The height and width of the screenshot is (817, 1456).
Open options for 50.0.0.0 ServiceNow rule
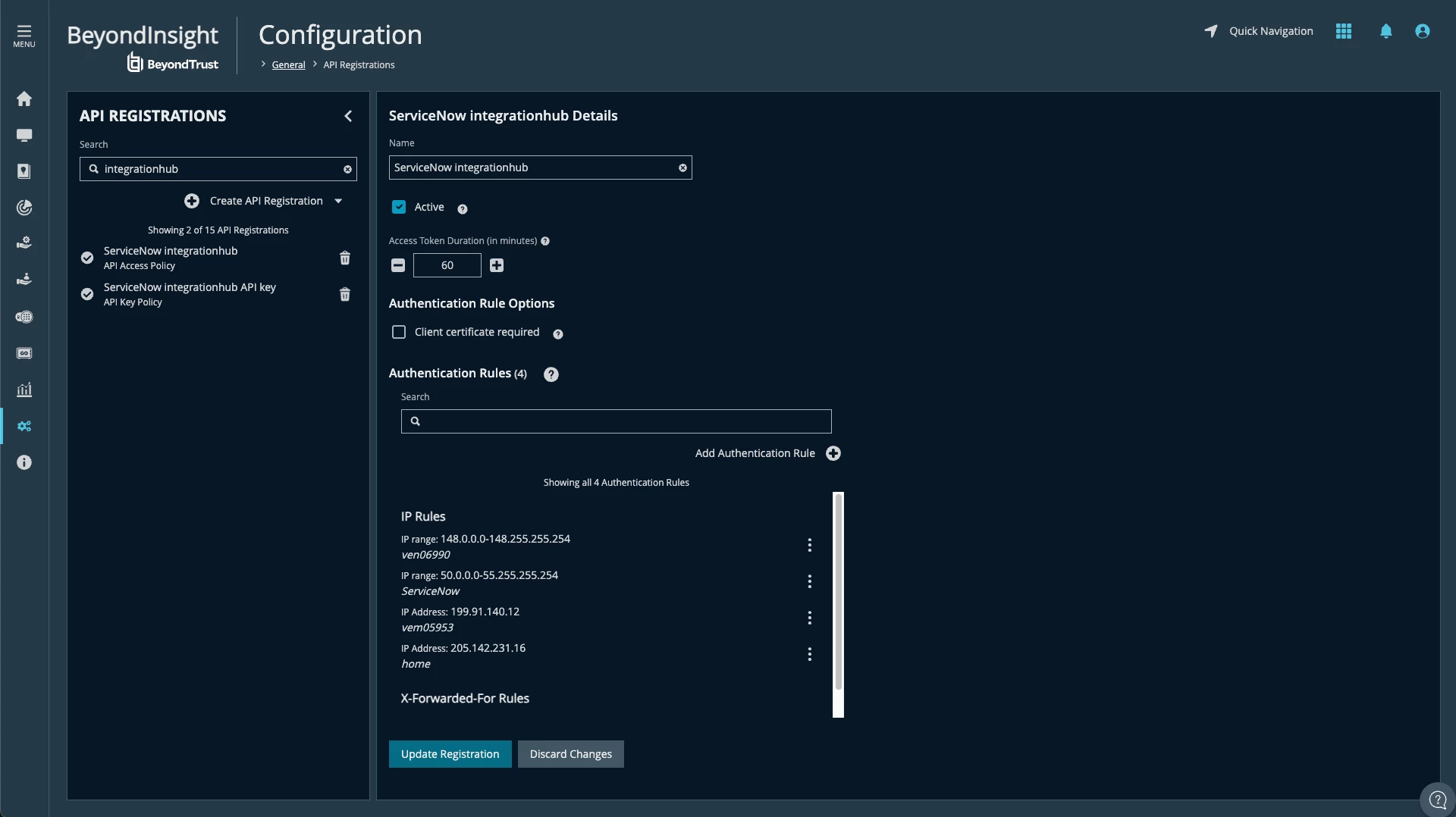[x=810, y=581]
